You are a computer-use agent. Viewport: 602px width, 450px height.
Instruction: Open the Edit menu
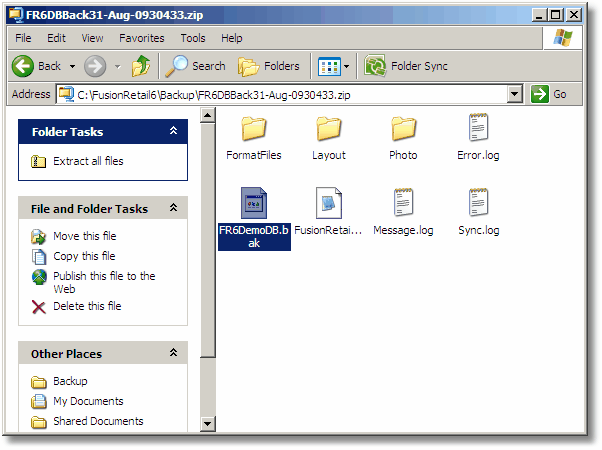point(56,38)
